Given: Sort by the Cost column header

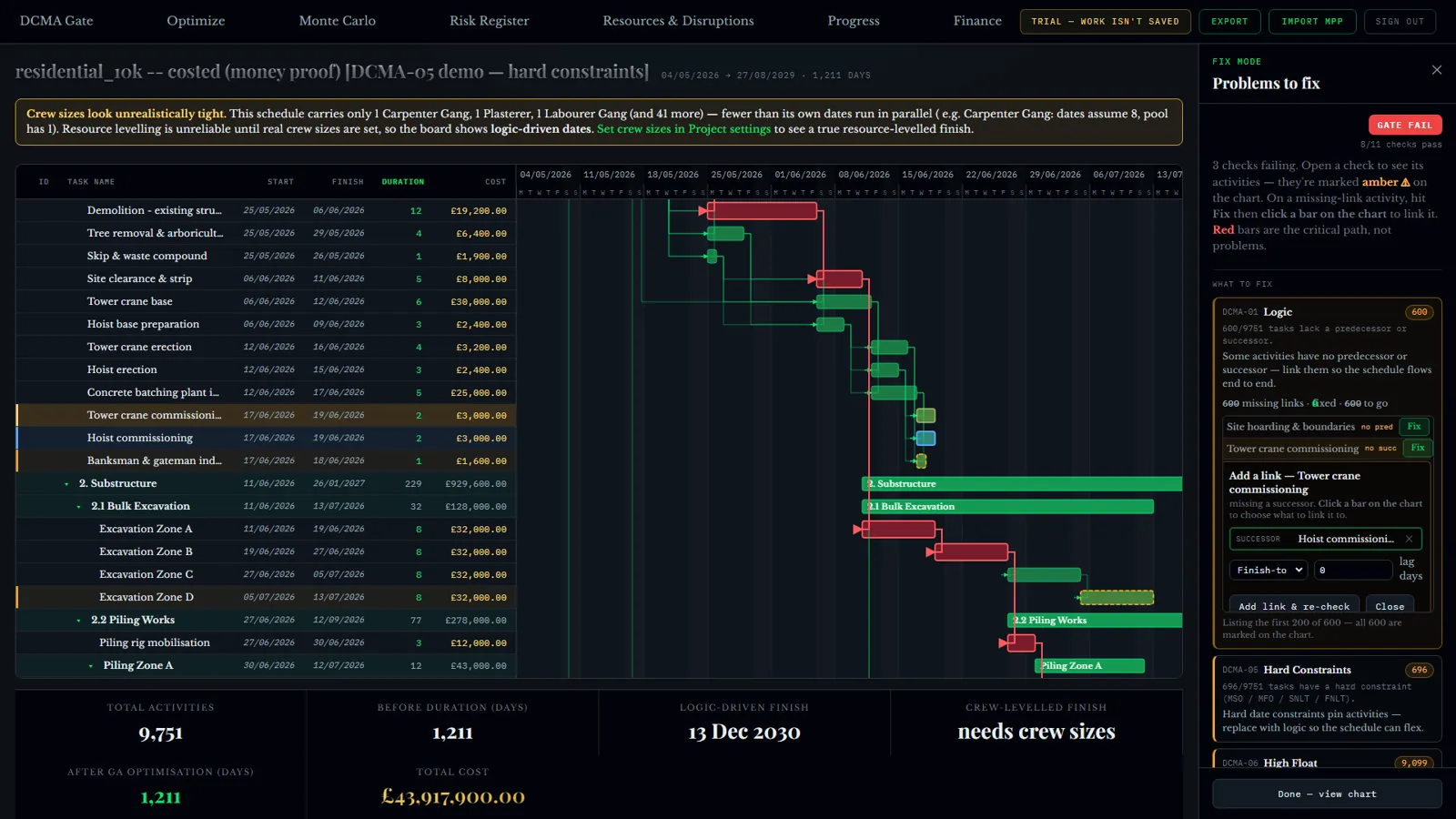Looking at the screenshot, I should coord(495,182).
